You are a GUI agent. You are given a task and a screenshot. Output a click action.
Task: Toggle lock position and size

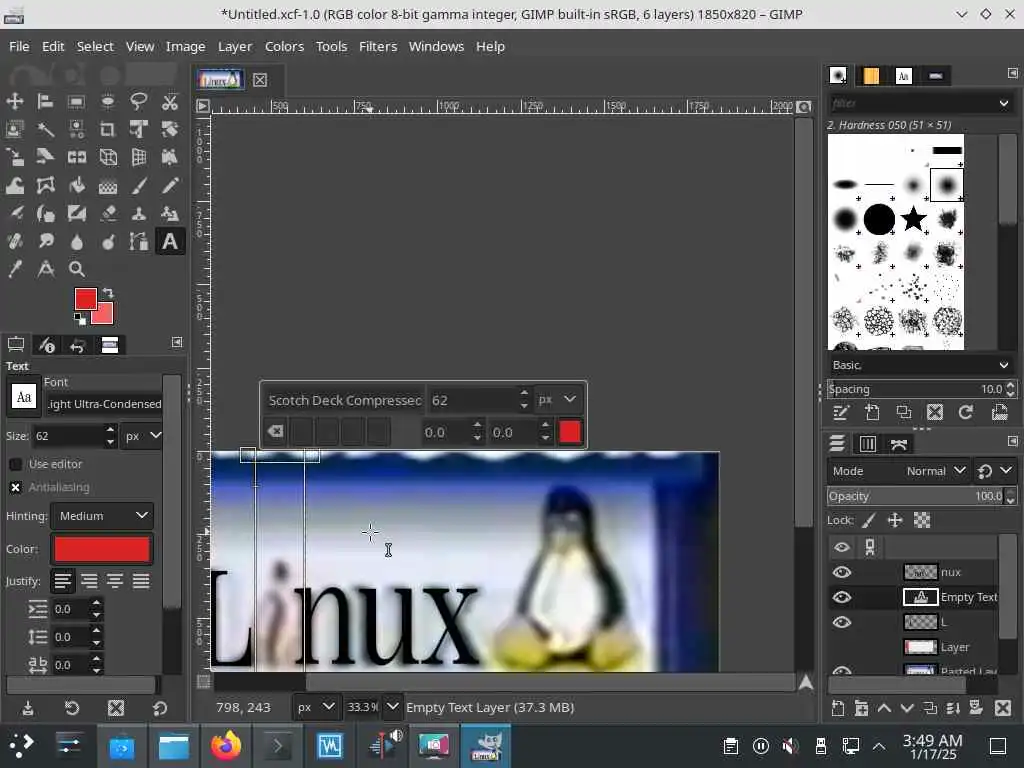click(x=895, y=520)
